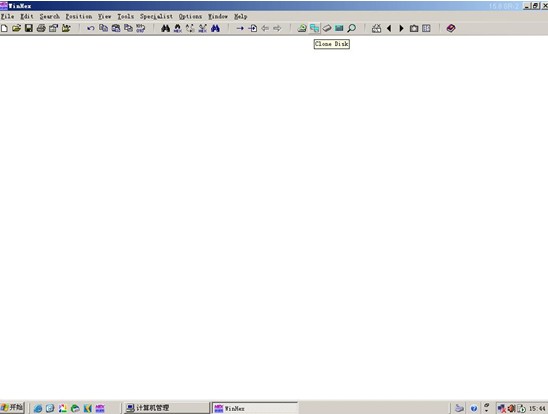Find hex values with binoculars HEX icon
Image resolution: width=548 pixels, height=414 pixels.
click(178, 28)
